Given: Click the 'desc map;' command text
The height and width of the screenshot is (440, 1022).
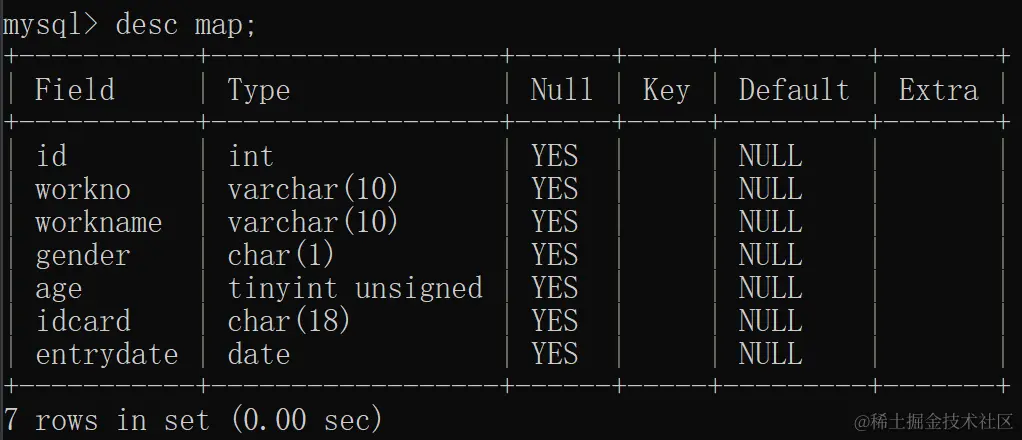Looking at the screenshot, I should click(186, 25).
